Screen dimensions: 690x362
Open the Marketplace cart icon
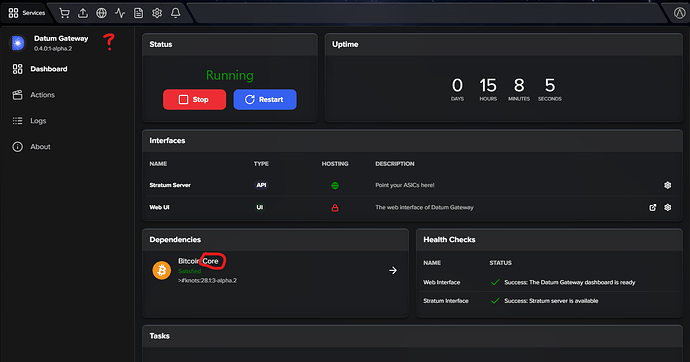65,13
